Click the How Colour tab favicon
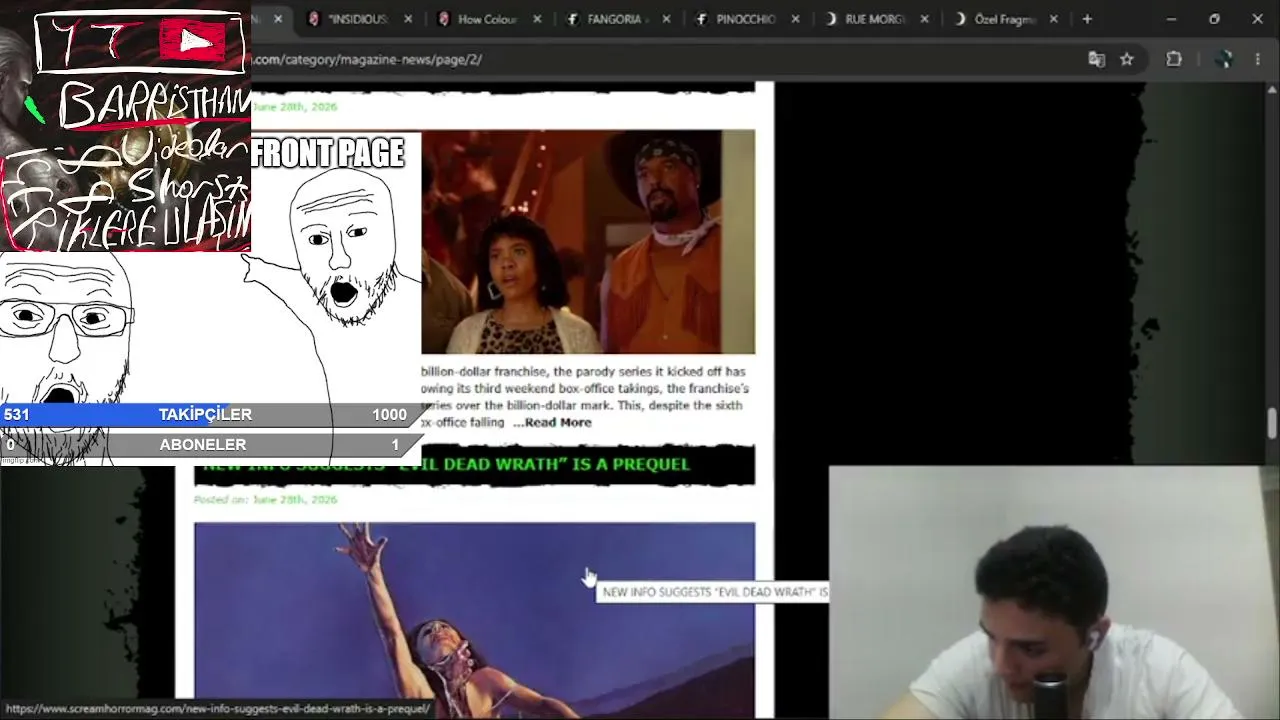Viewport: 1280px width, 720px height. click(444, 19)
